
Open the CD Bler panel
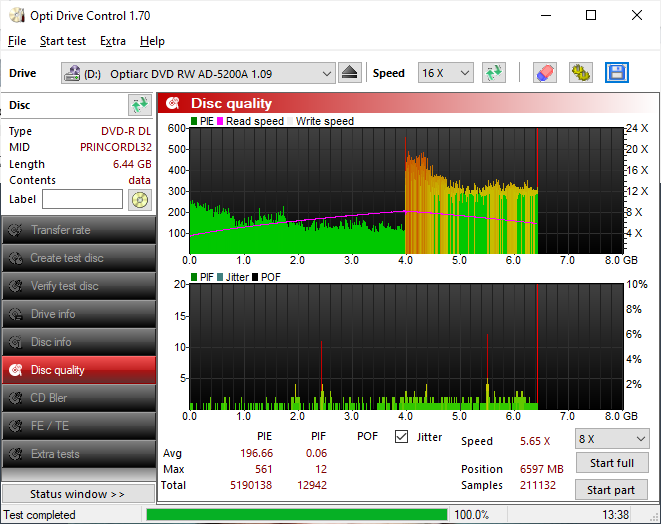[79, 398]
